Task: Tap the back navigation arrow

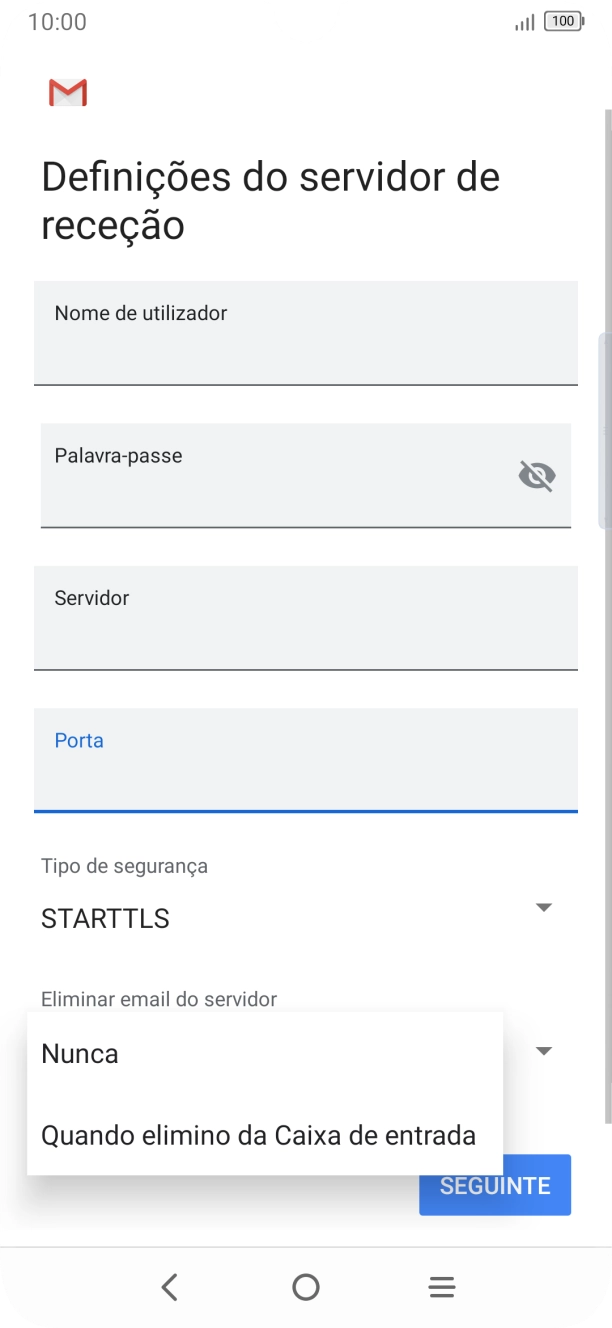Action: click(170, 1287)
